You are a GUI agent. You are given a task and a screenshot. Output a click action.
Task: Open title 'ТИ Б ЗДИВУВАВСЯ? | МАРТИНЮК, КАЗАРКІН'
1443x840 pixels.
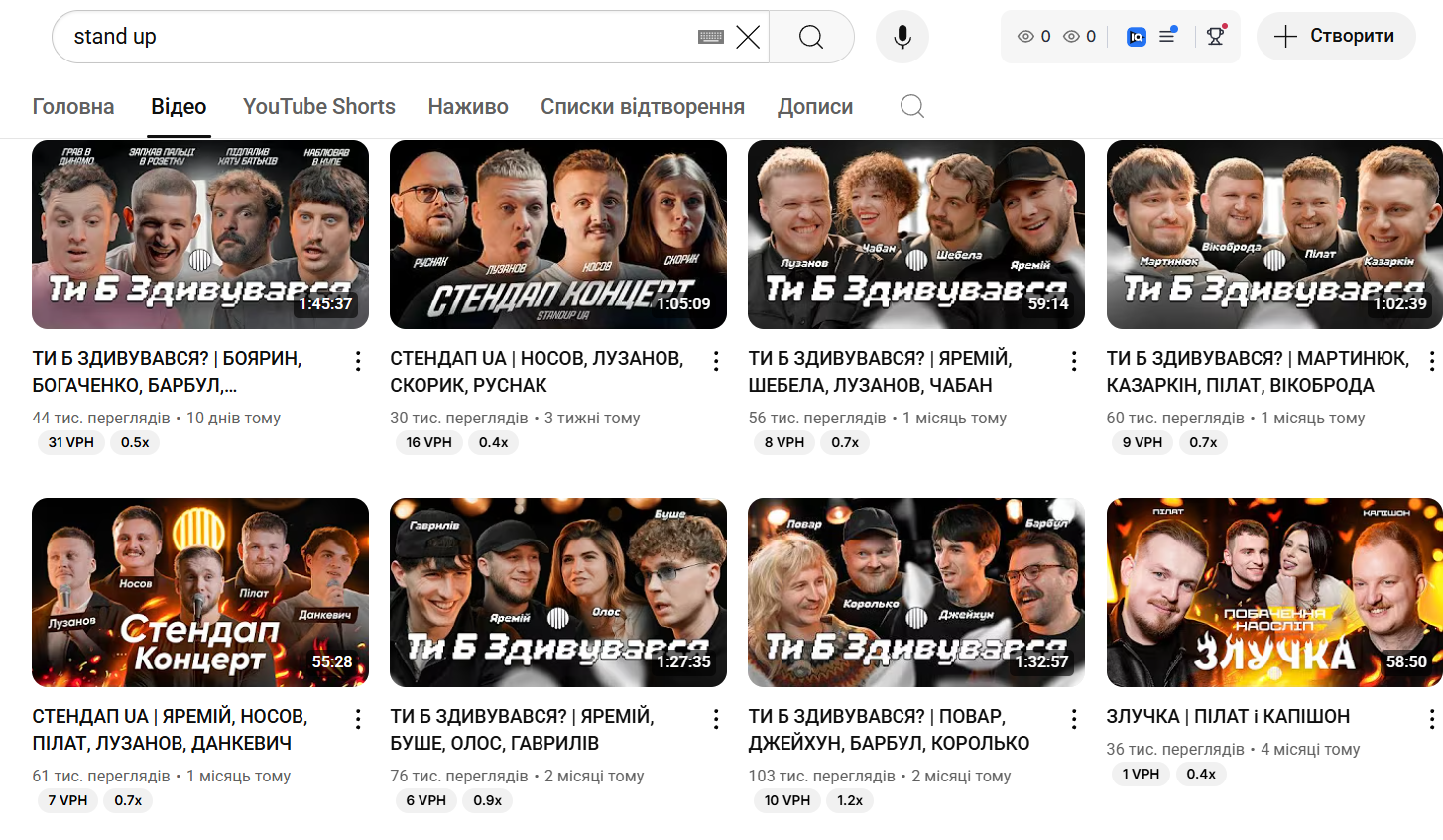coord(1258,372)
